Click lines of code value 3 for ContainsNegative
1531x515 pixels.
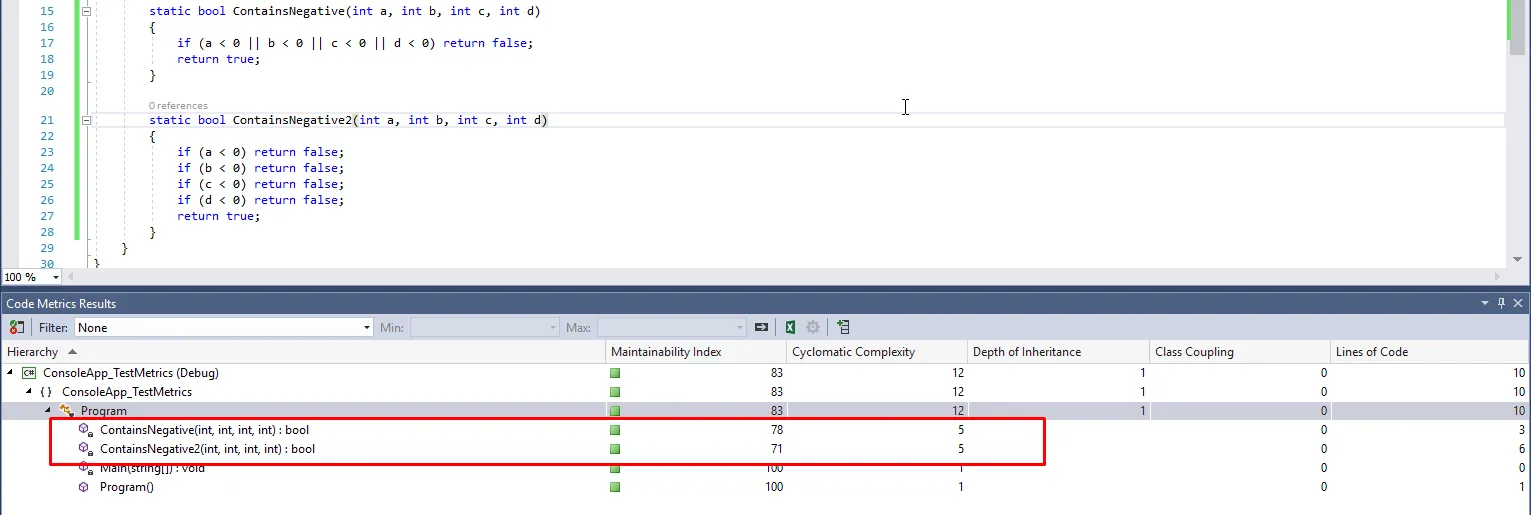pos(1521,430)
